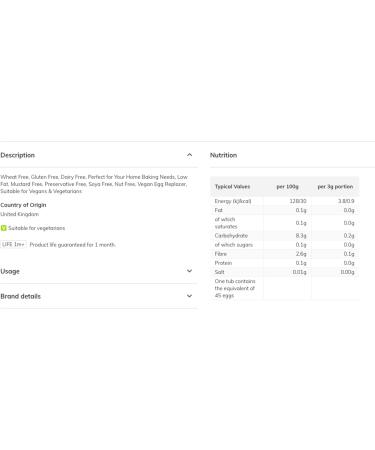Collapse the Description section chevron
Viewport: 375px width, 450px height.
189,155
